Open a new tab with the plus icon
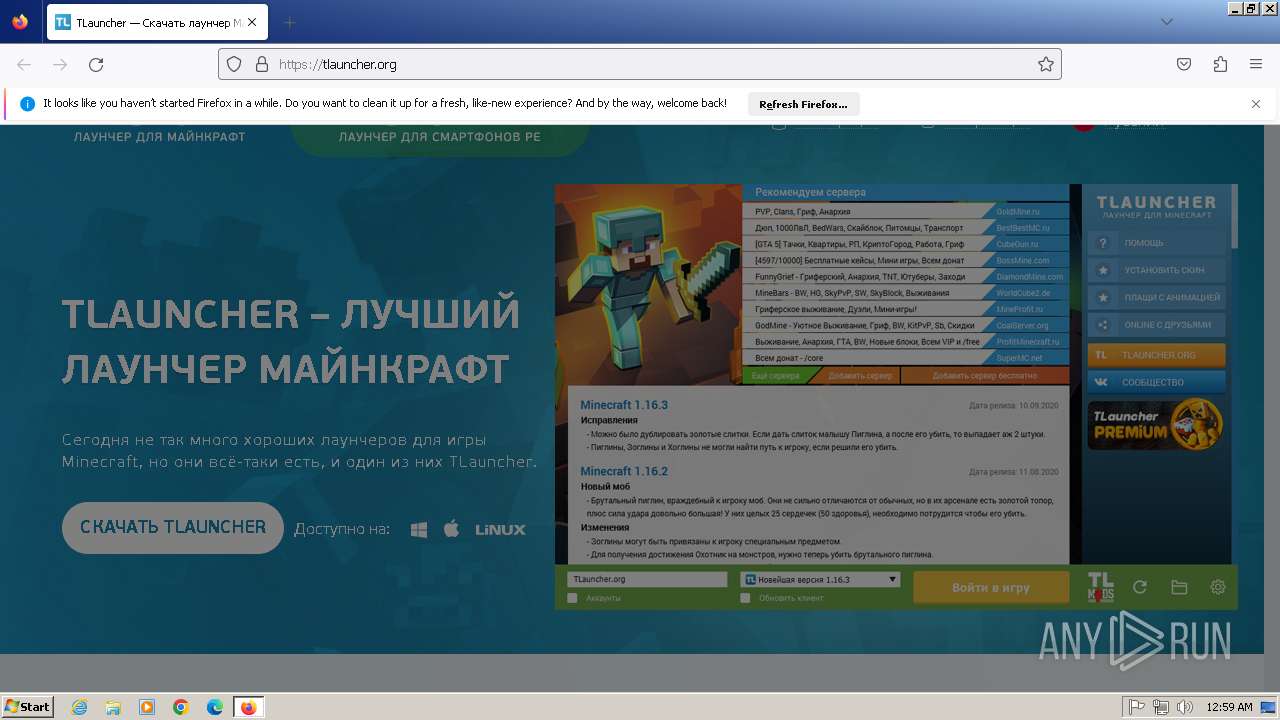1280x720 pixels. [x=289, y=22]
